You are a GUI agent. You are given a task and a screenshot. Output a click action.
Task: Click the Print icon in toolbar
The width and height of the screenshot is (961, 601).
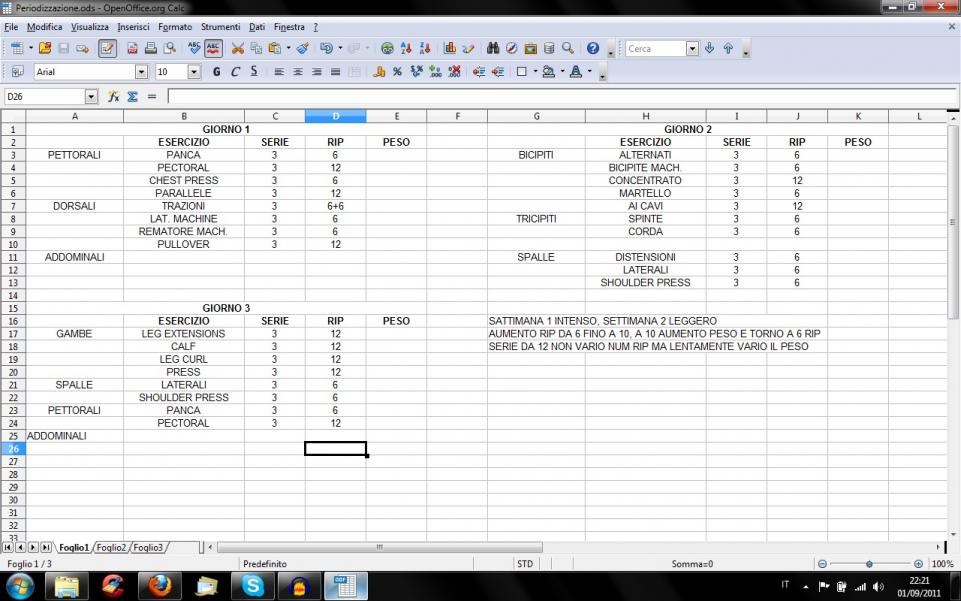coord(151,48)
